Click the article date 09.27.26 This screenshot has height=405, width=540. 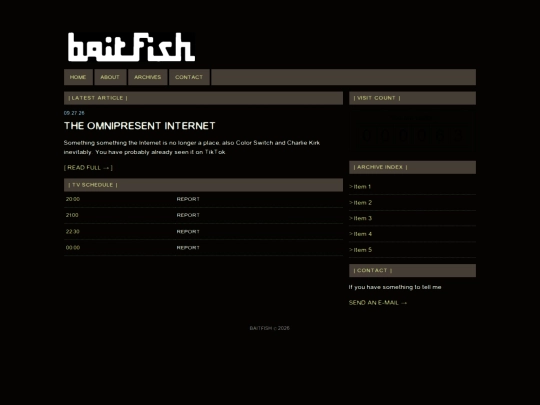coord(74,113)
